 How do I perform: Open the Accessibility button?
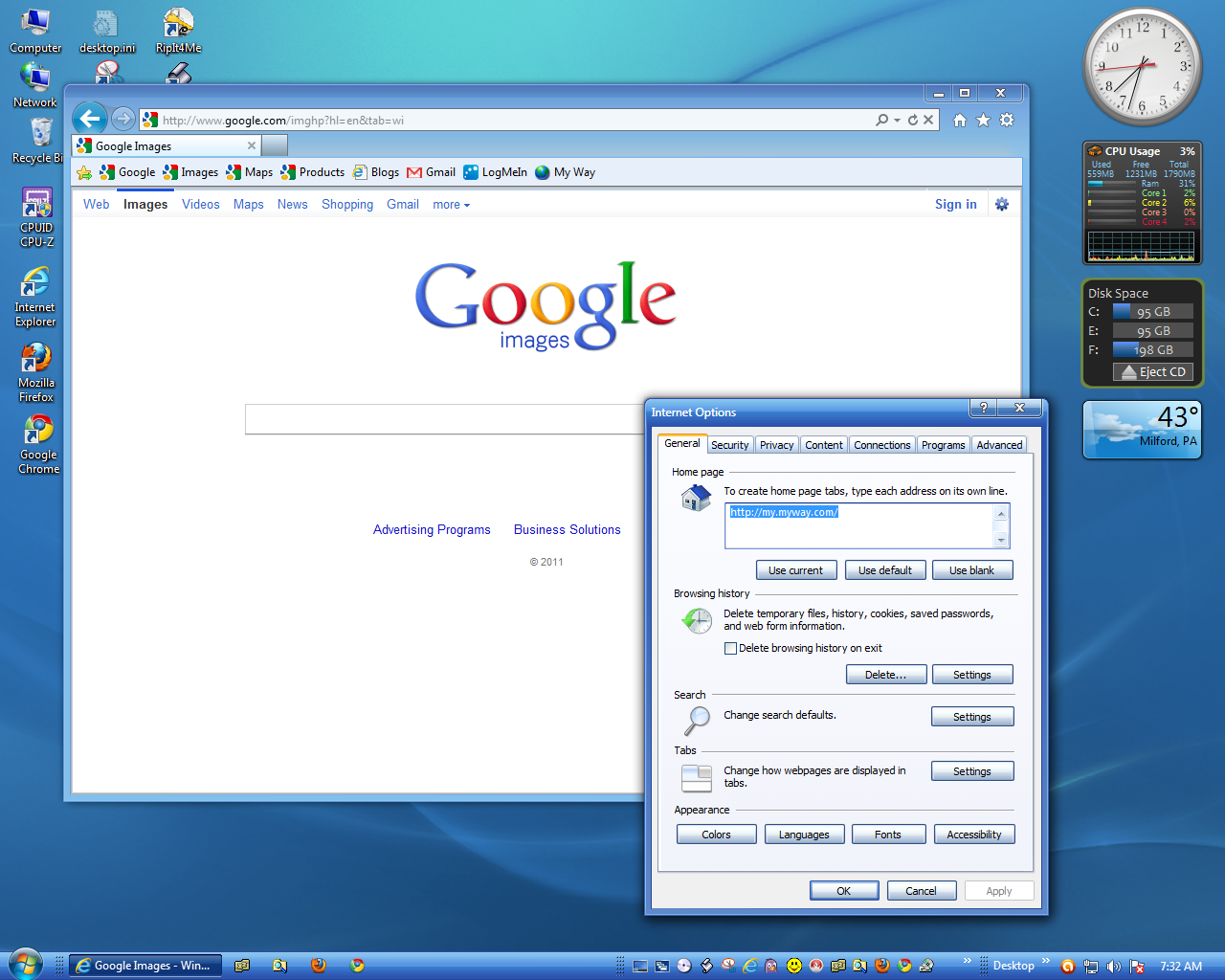tap(974, 835)
